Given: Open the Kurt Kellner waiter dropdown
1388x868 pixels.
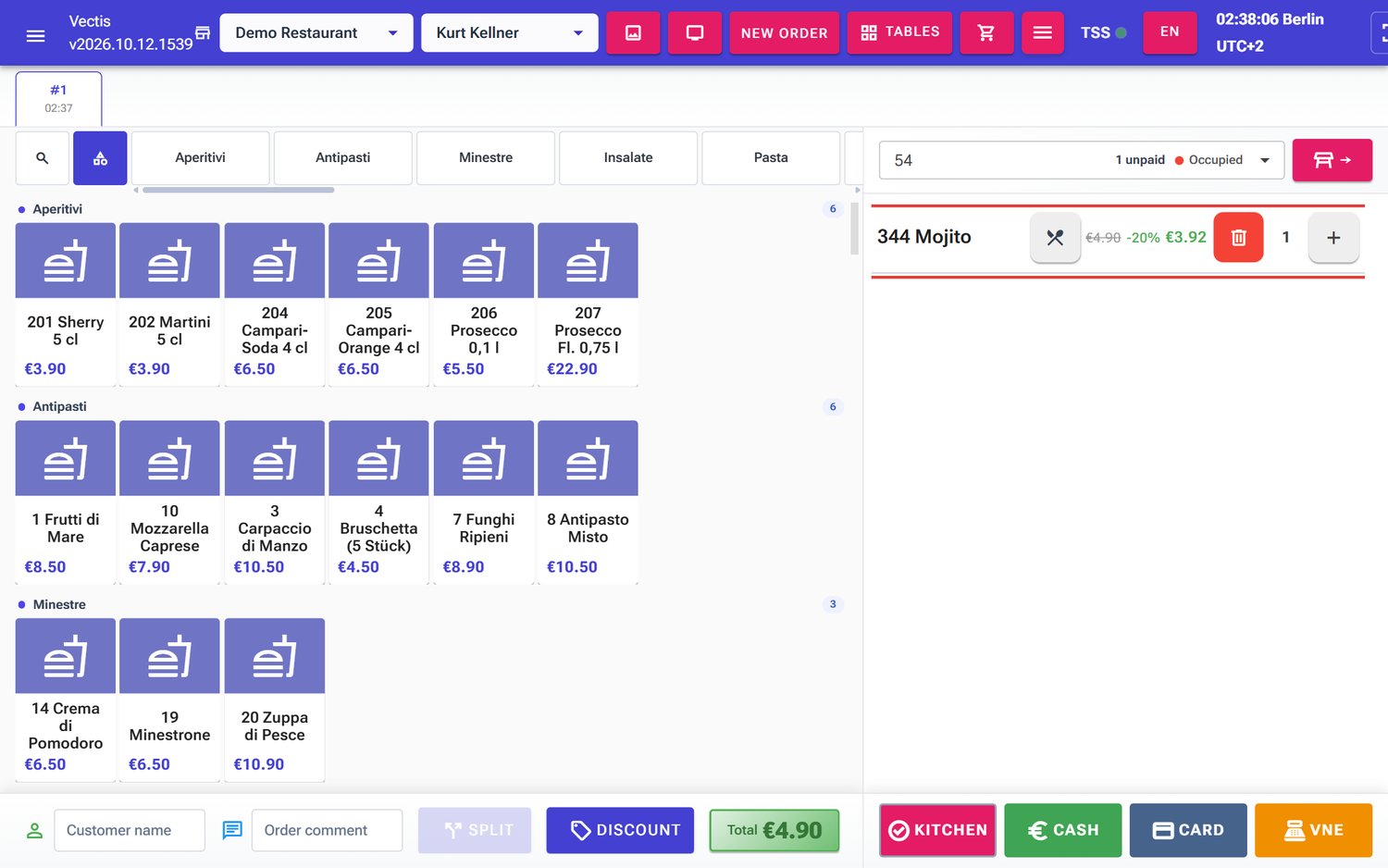Looking at the screenshot, I should pos(510,33).
